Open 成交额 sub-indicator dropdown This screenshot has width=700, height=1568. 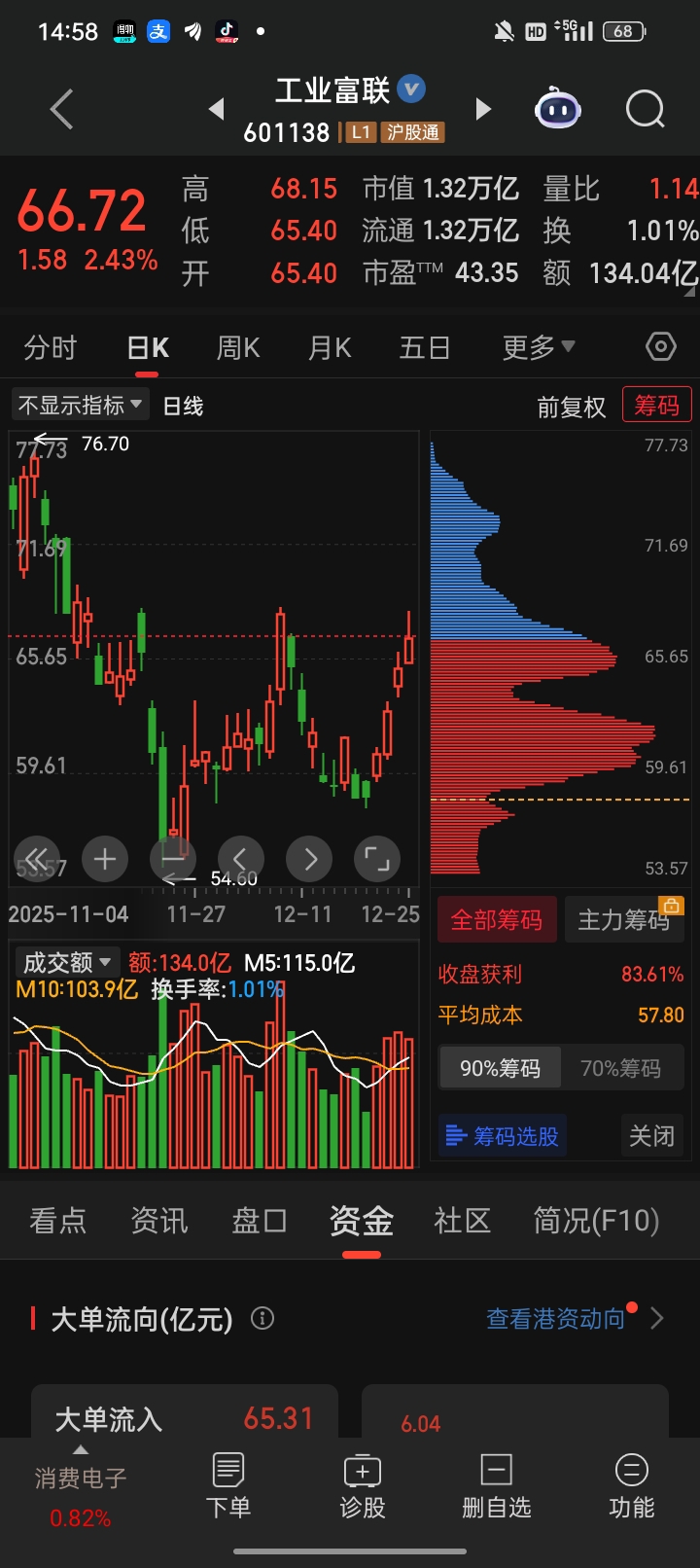pyautogui.click(x=68, y=962)
